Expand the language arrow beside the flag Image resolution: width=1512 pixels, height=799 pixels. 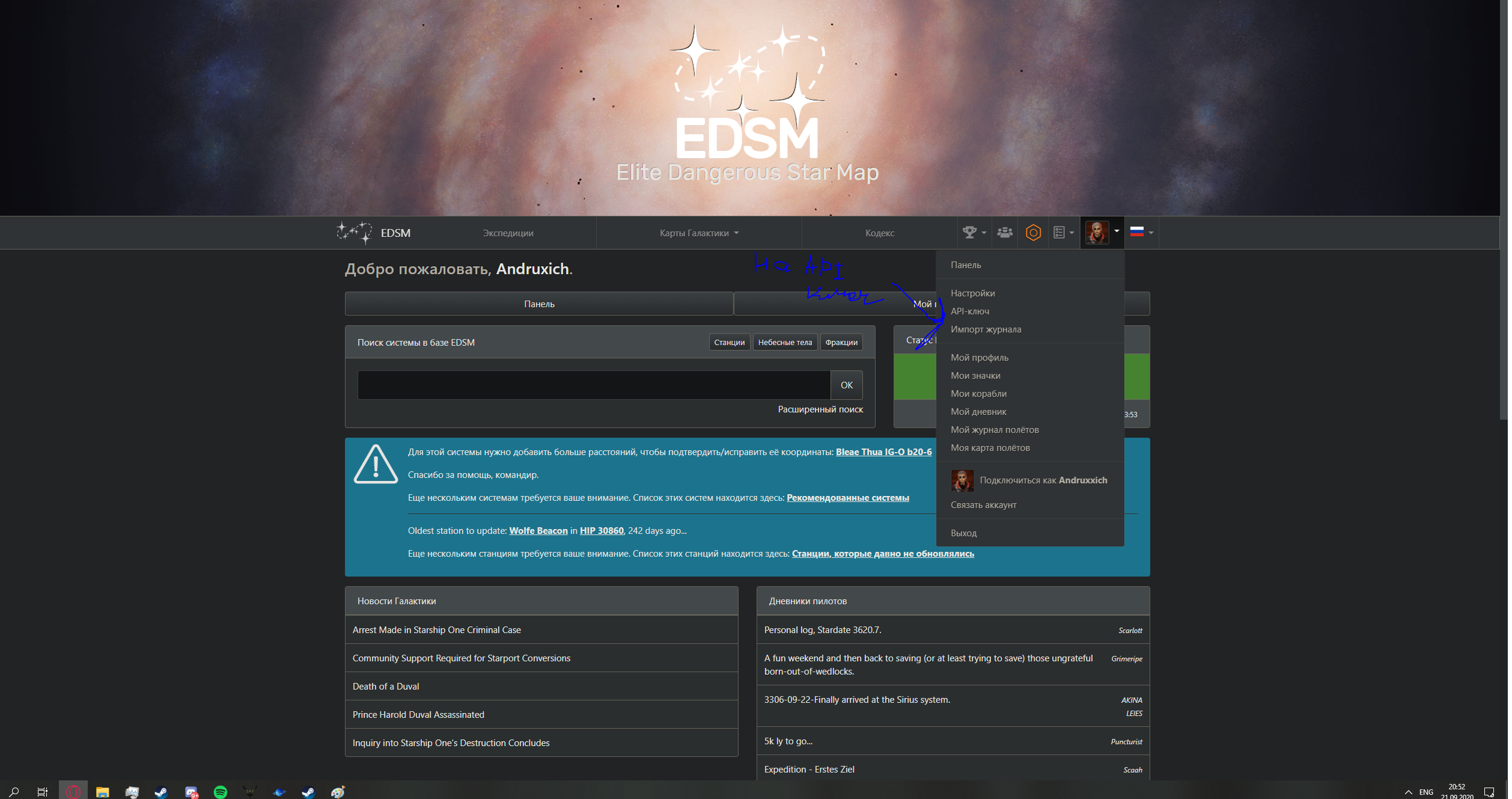1151,233
